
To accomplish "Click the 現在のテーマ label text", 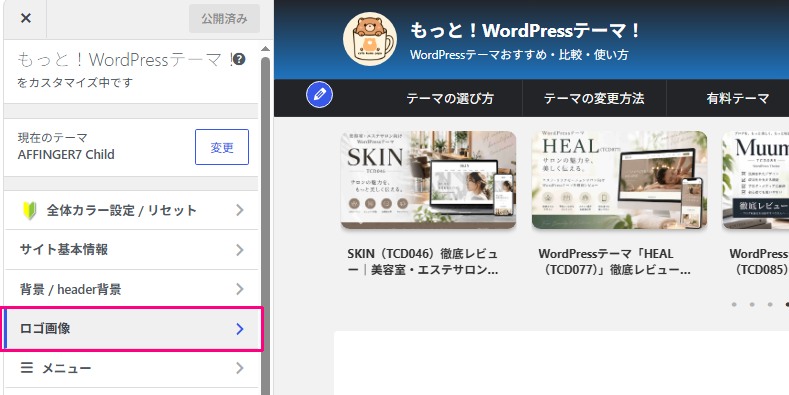I will click(x=53, y=137).
